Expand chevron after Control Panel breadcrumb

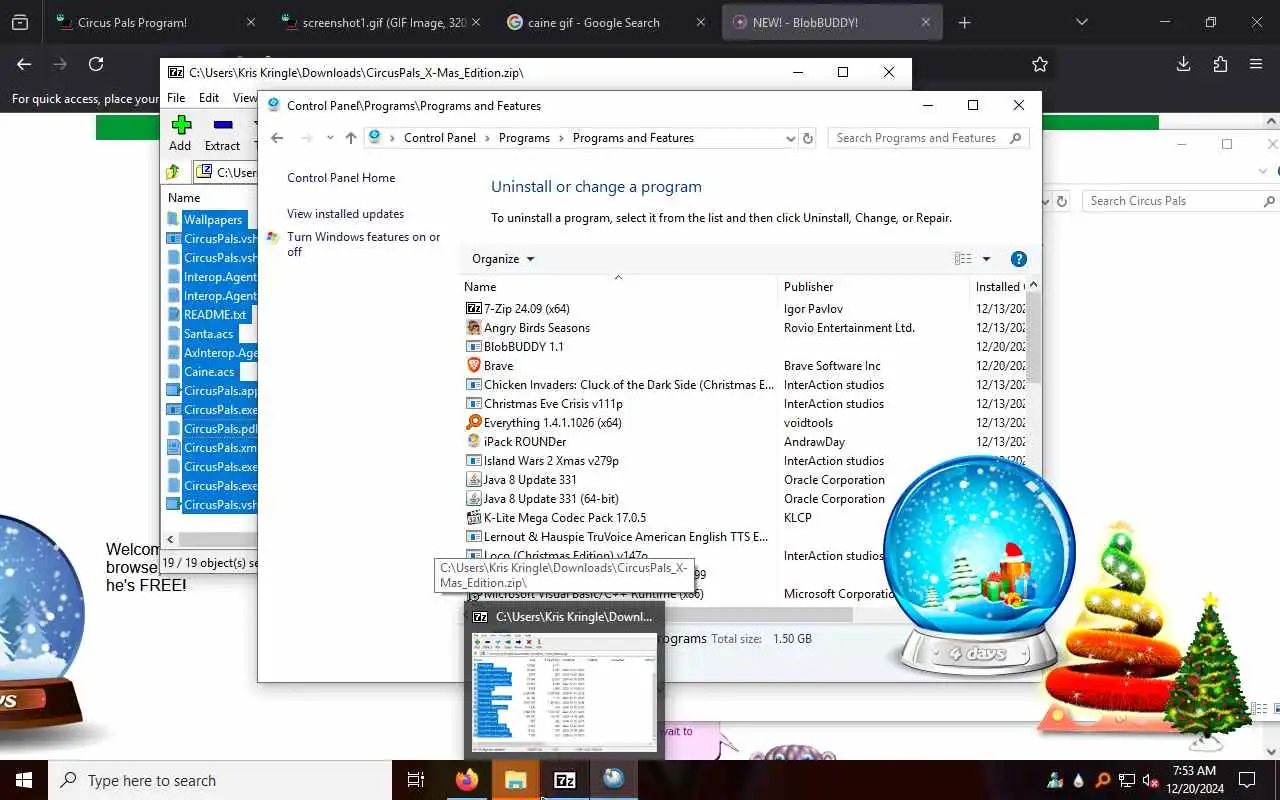tap(488, 138)
